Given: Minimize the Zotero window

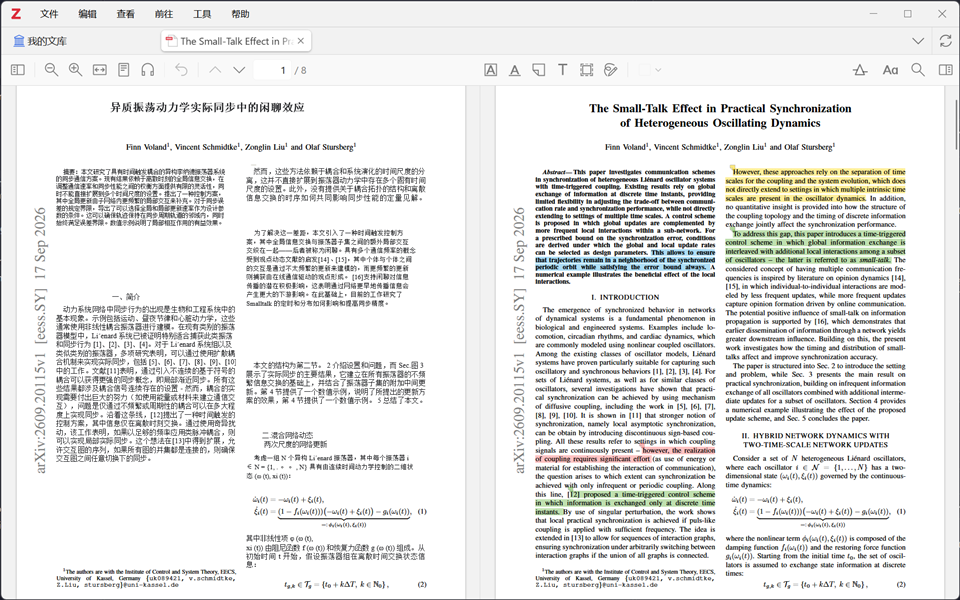Looking at the screenshot, I should 874,13.
